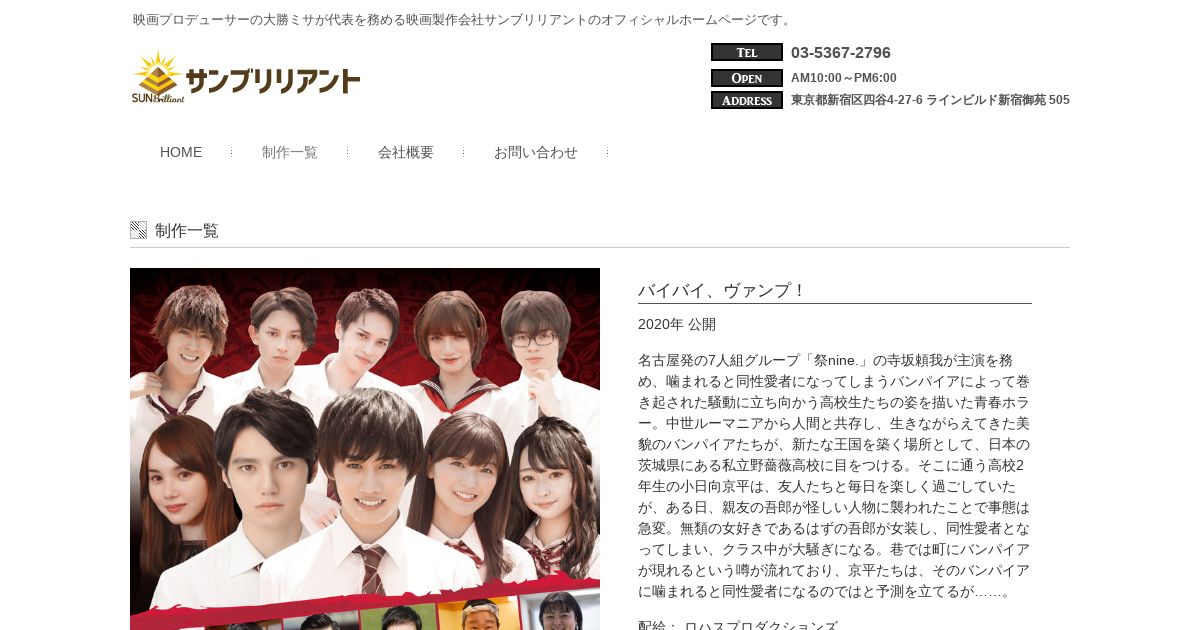Open the 制作一覧 menu item
Screen dimensions: 1200x630
click(x=290, y=152)
